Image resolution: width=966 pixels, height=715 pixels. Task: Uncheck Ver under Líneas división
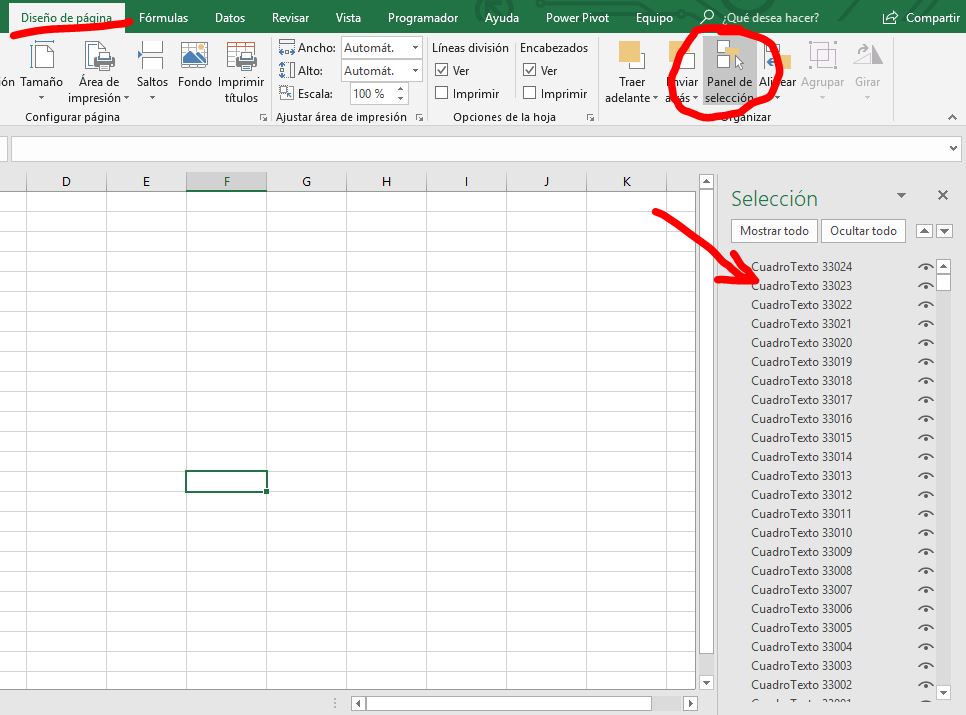(442, 71)
